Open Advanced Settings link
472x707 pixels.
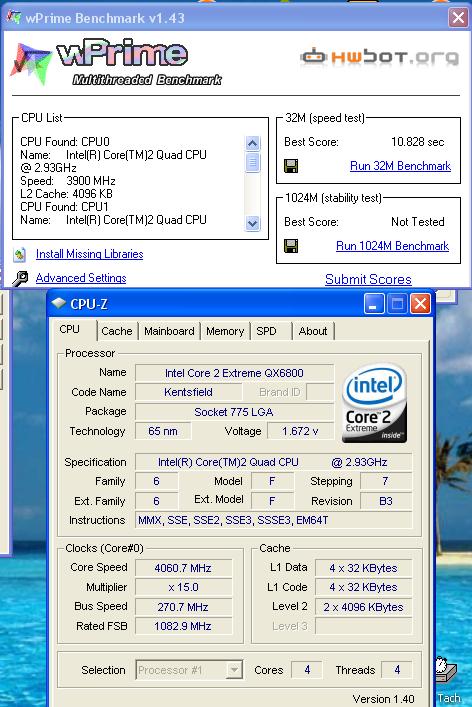pos(81,278)
